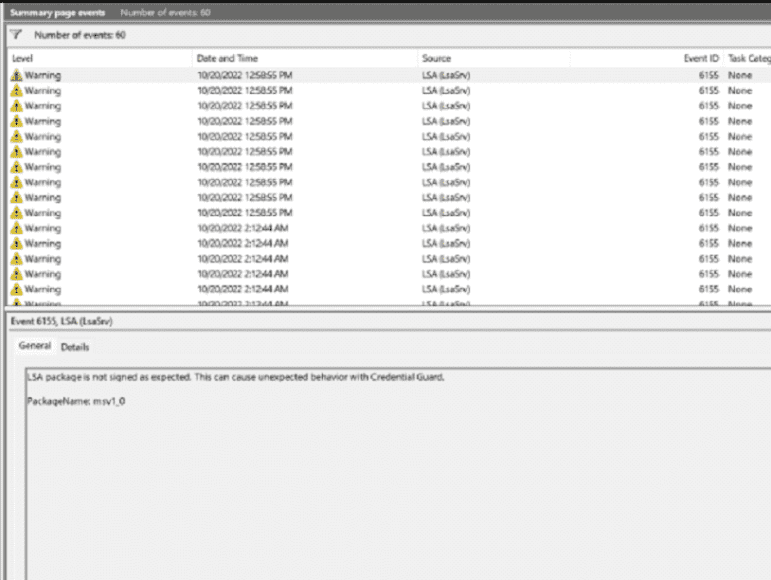Click the 6155 Event ID cell of the highlighted row

tap(709, 75)
